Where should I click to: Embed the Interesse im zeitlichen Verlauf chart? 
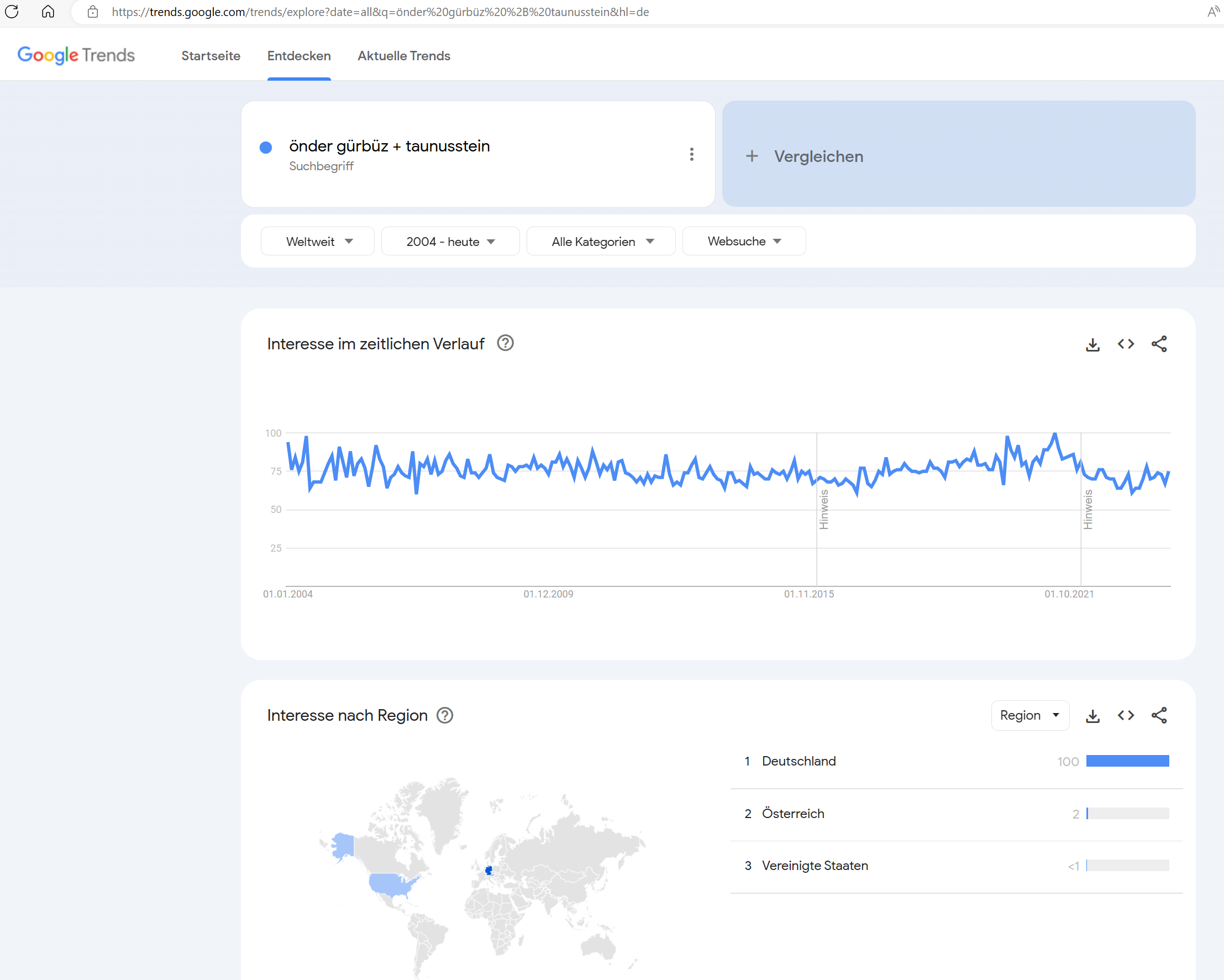click(x=1126, y=344)
